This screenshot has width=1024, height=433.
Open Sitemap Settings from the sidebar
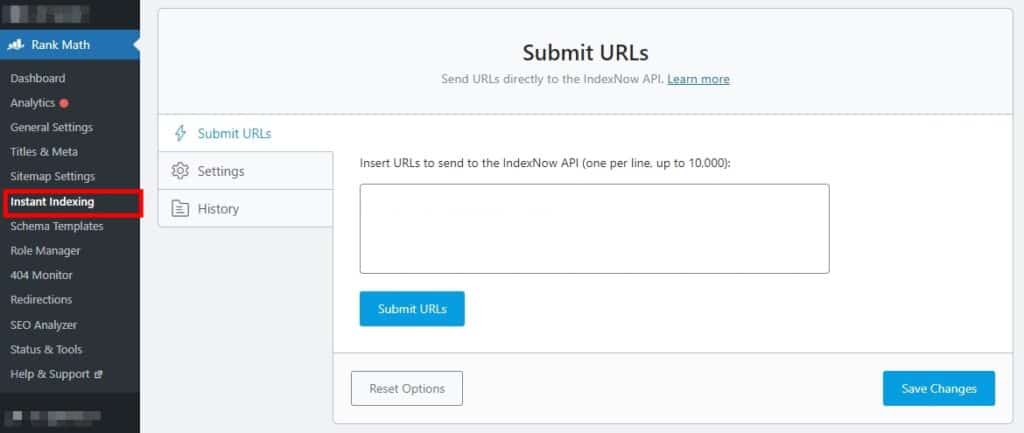click(52, 176)
